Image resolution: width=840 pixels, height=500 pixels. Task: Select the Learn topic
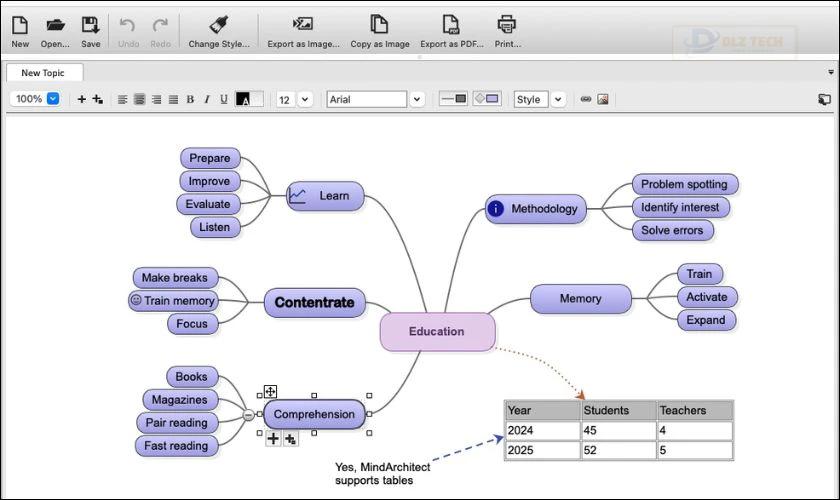(x=325, y=196)
